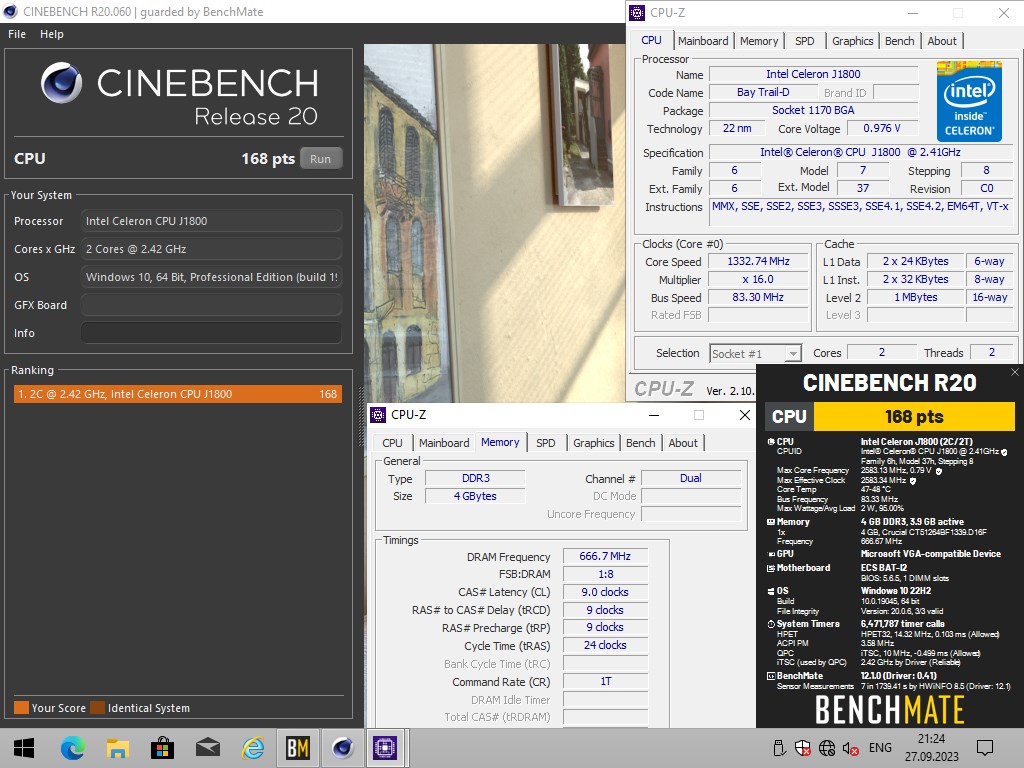Switch to Memory tab in top CPU-Z
1024x768 pixels.
(x=759, y=40)
